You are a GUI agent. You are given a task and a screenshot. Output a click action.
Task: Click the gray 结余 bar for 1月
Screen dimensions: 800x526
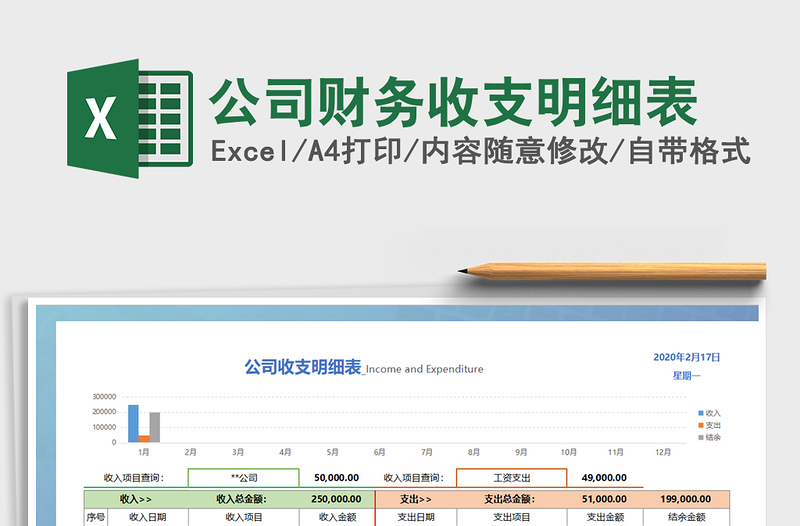coord(155,427)
